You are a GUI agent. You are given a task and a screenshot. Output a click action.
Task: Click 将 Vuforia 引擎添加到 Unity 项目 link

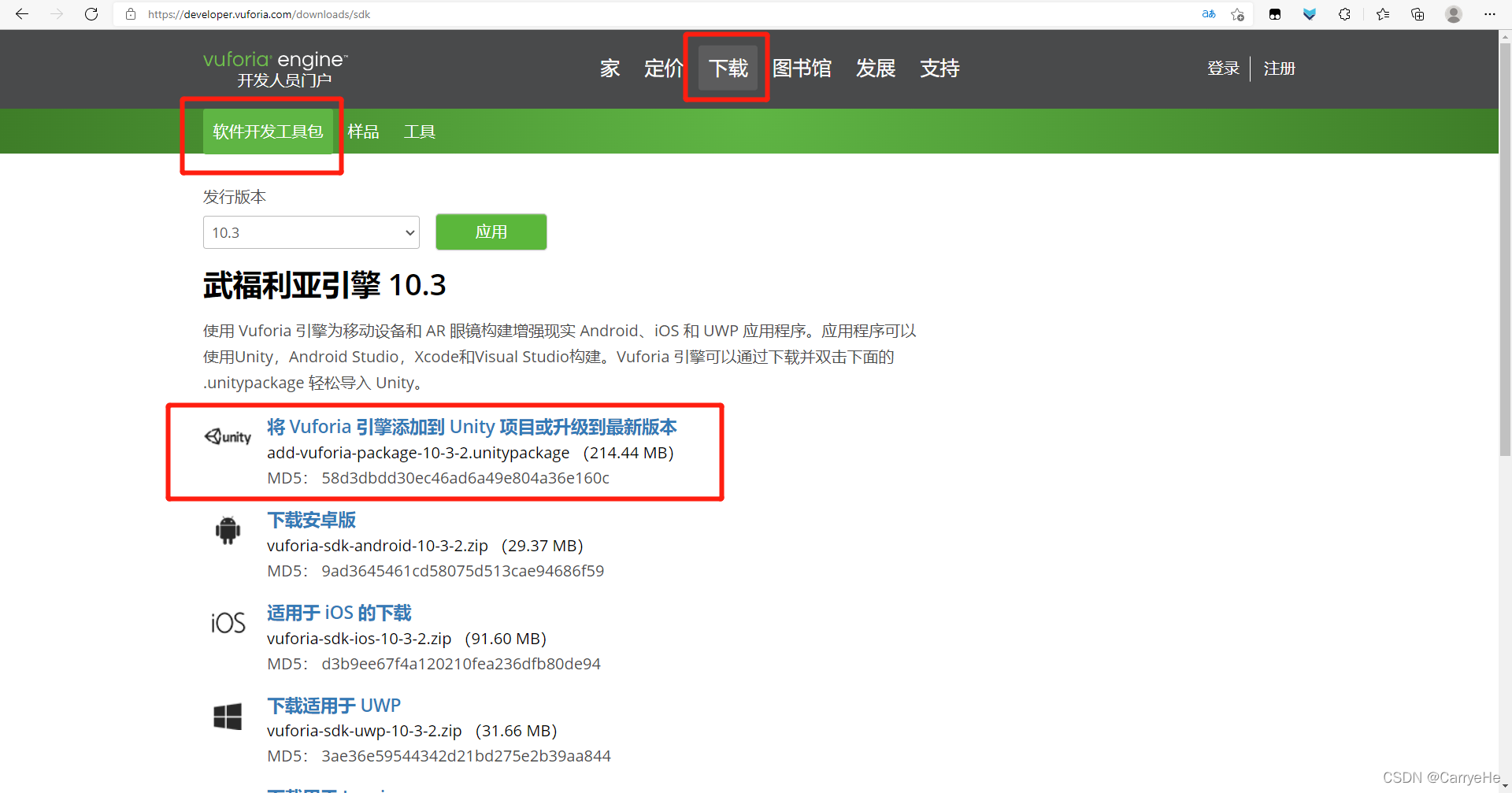coord(472,427)
